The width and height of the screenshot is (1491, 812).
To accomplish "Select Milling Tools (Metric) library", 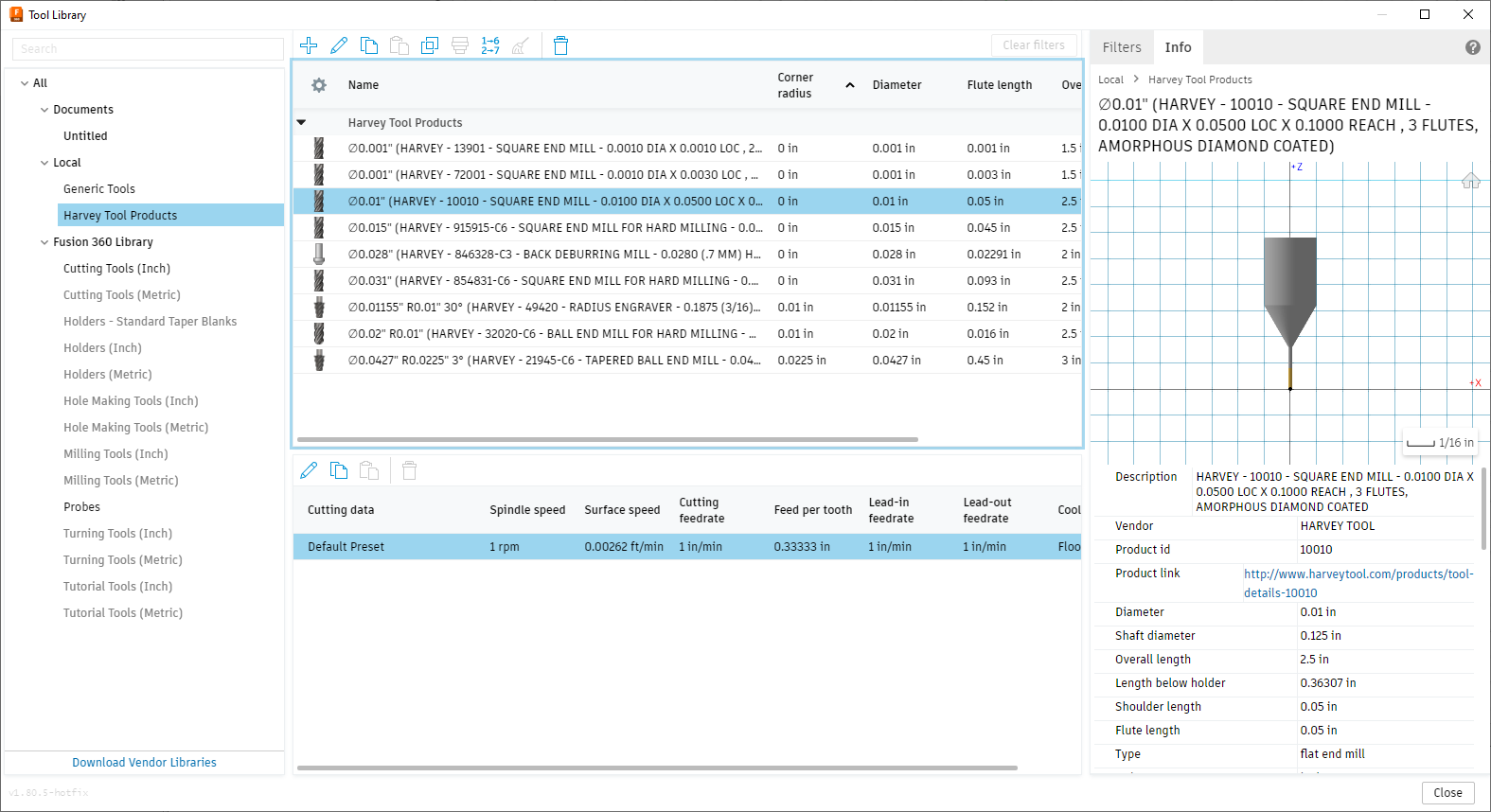I will click(x=120, y=481).
